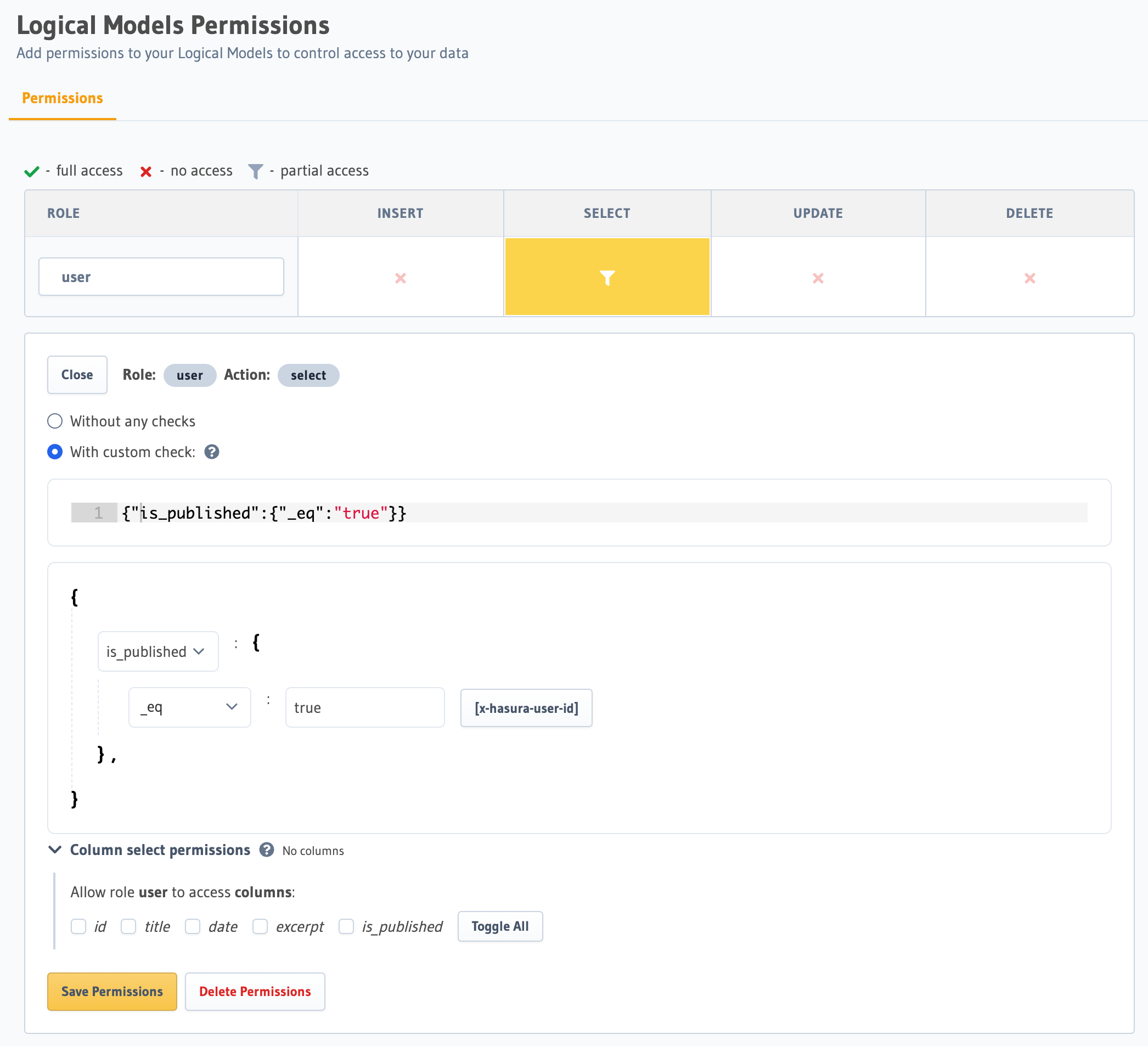1148x1046 pixels.
Task: Click the red no access legend icon
Action: (147, 171)
